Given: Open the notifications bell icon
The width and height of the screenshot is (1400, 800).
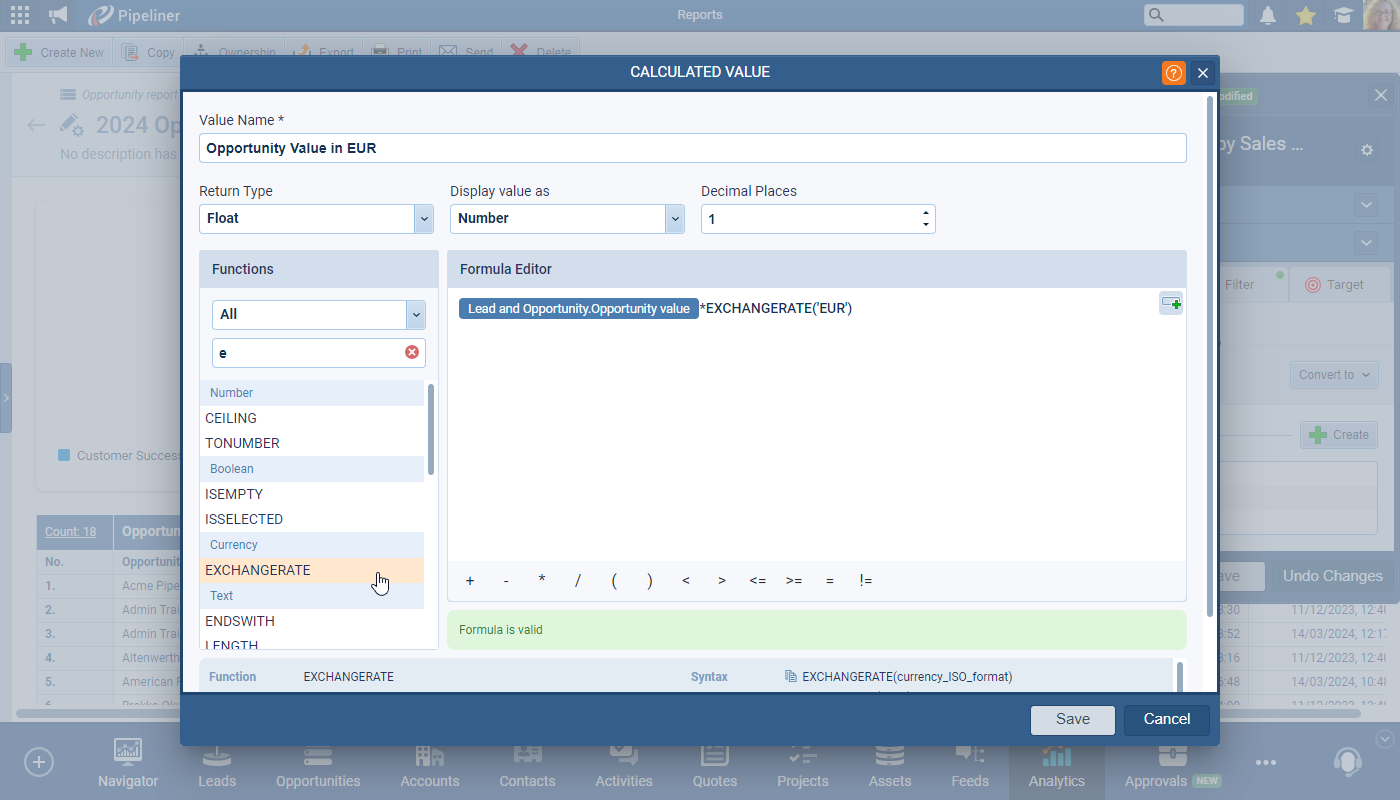Looking at the screenshot, I should [1268, 15].
